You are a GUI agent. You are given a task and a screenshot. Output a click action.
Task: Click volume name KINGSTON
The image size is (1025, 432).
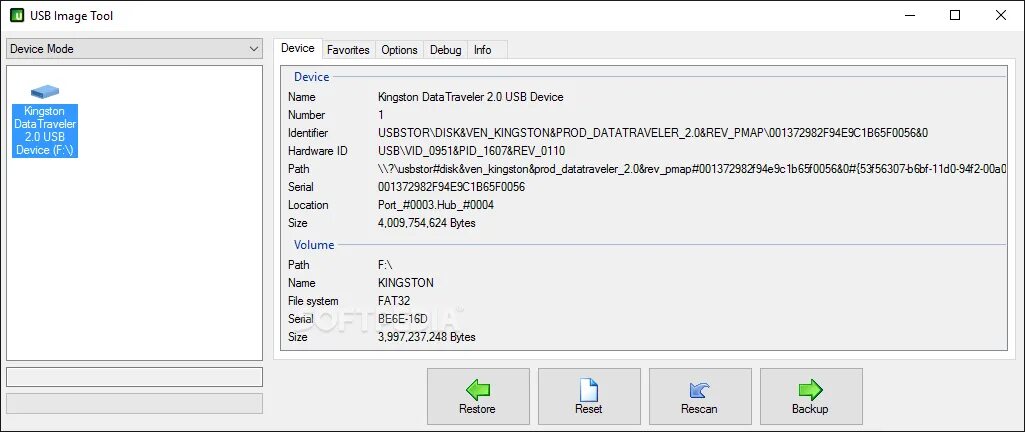pos(406,283)
